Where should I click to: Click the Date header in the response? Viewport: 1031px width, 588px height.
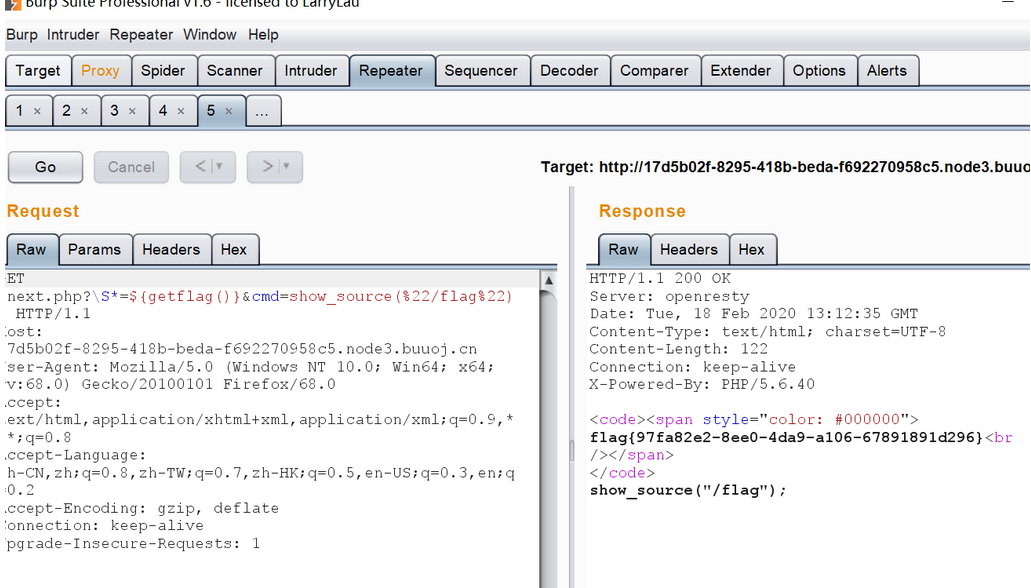point(754,314)
